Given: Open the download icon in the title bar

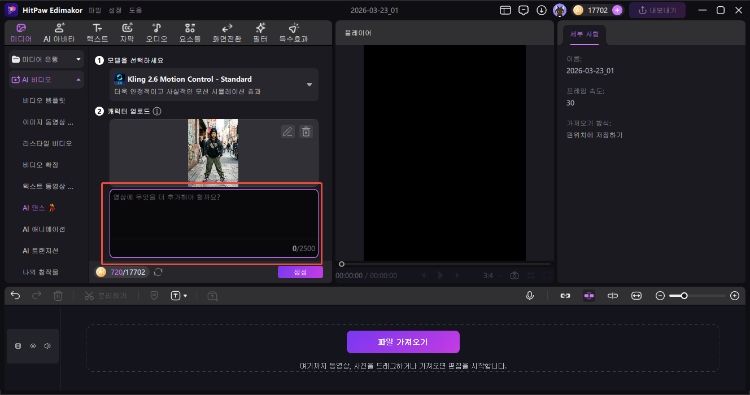Looking at the screenshot, I should (541, 10).
